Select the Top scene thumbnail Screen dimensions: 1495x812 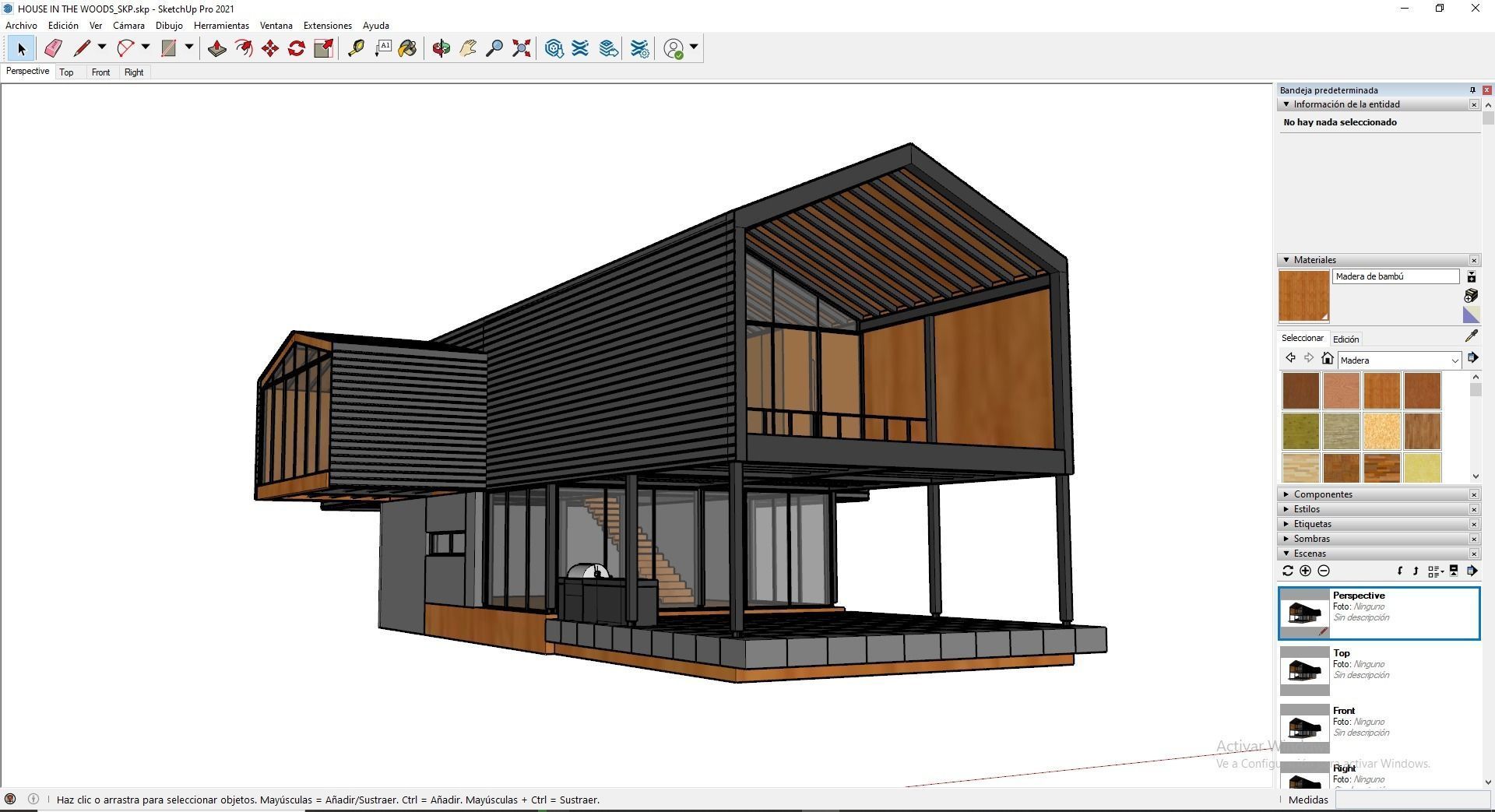[1304, 670]
